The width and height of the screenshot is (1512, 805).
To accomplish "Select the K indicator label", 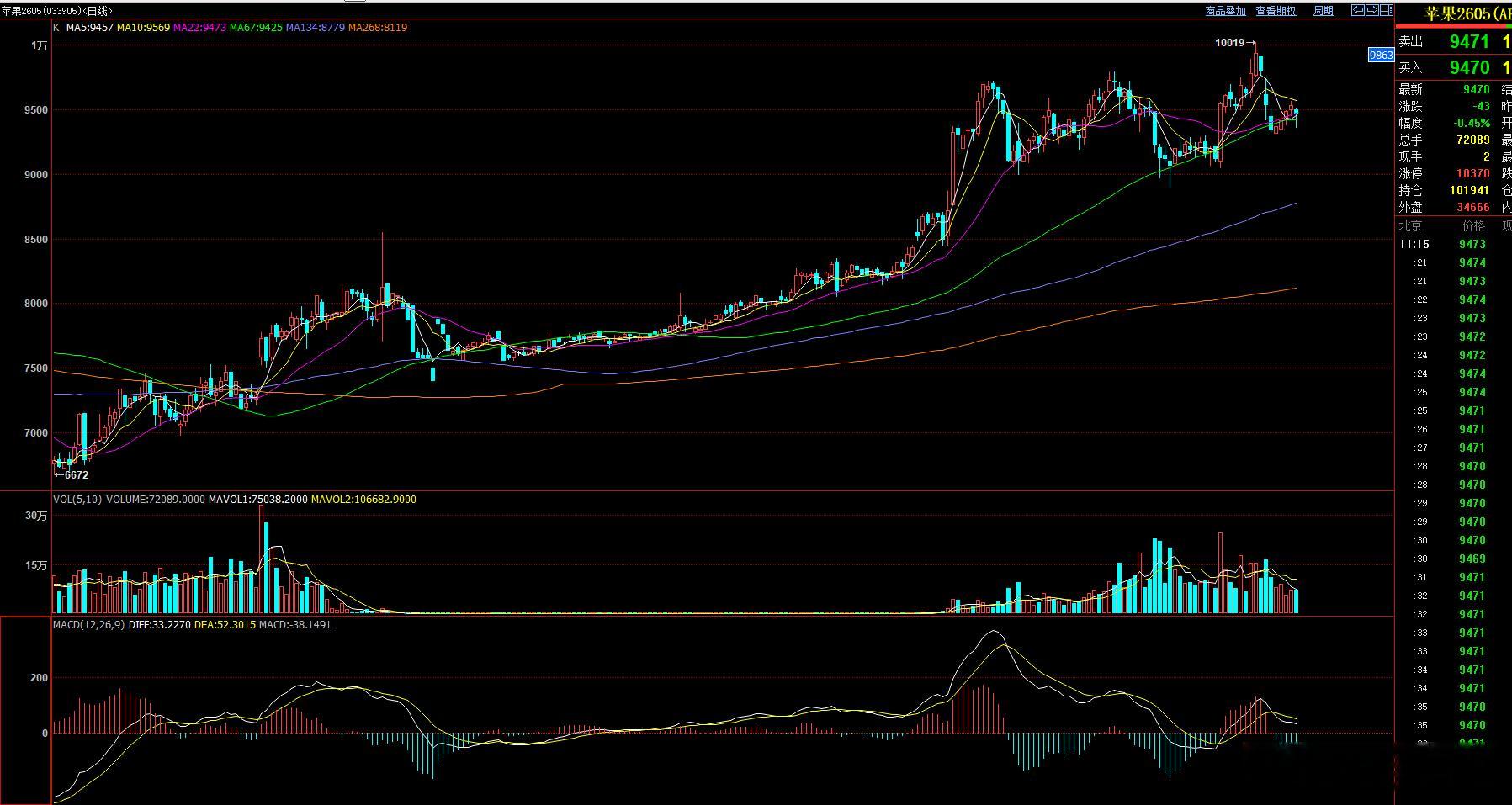I will [56, 28].
